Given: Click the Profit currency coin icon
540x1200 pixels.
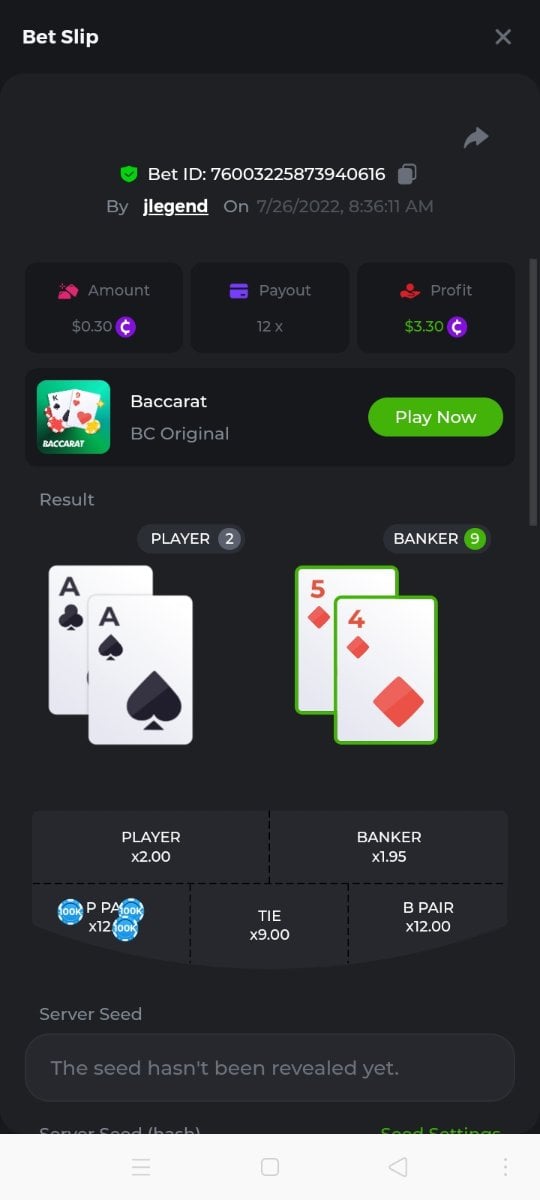Looking at the screenshot, I should point(457,326).
